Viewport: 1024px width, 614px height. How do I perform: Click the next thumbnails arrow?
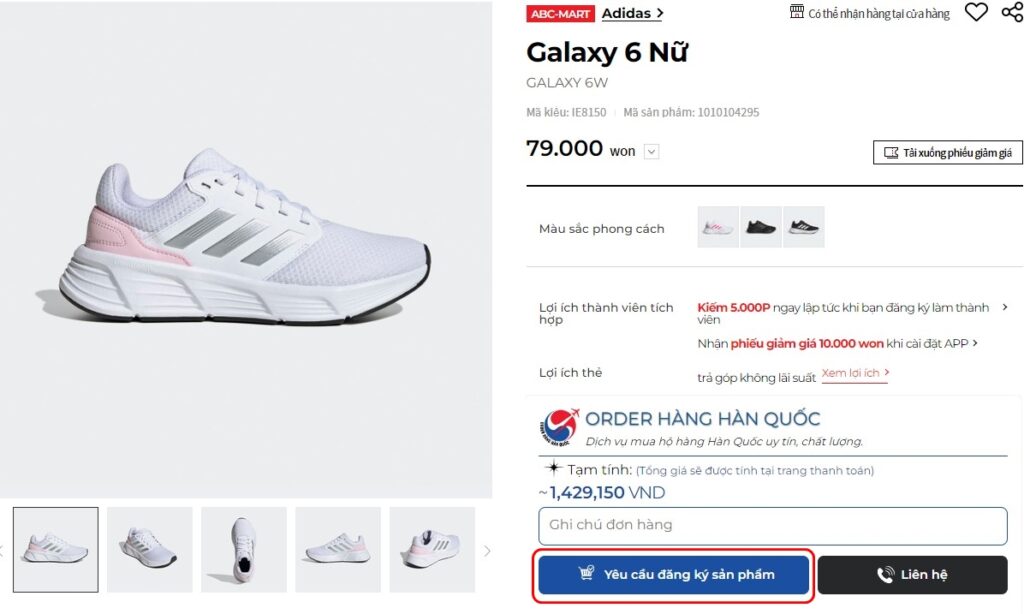[x=487, y=550]
